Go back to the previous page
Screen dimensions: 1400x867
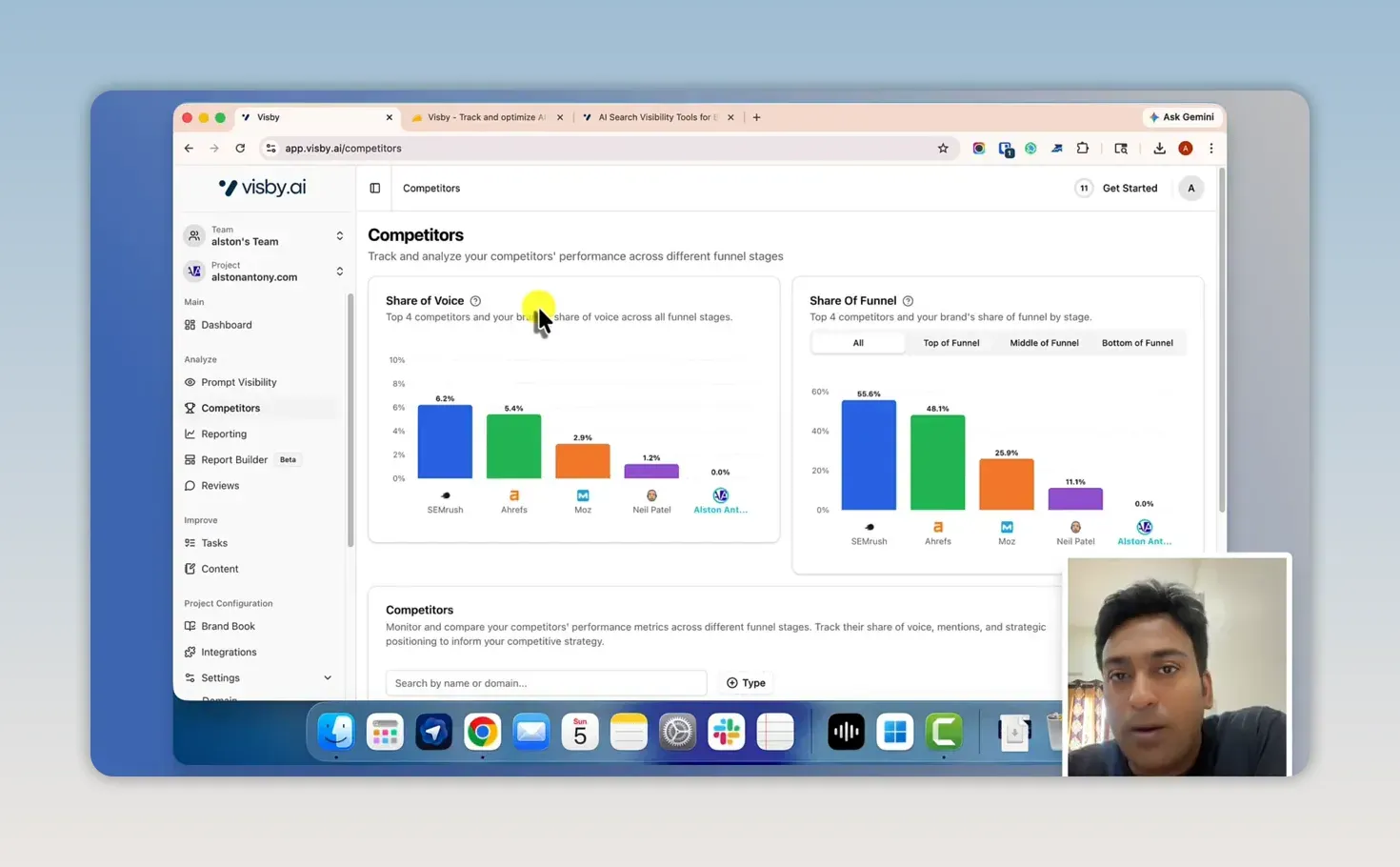(189, 149)
